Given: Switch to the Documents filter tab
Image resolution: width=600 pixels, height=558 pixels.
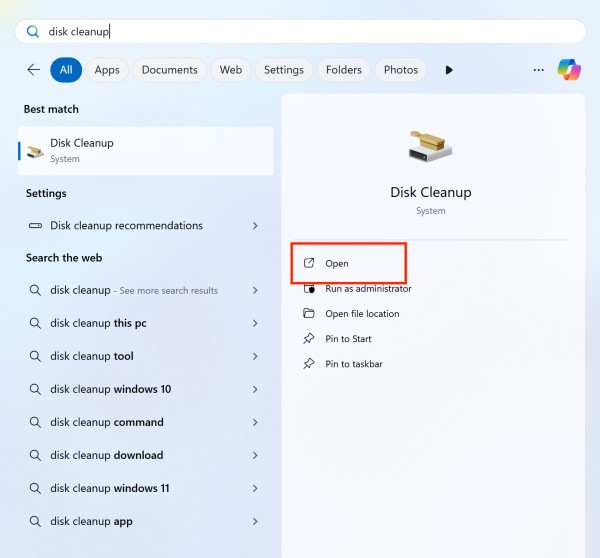Looking at the screenshot, I should click(170, 70).
